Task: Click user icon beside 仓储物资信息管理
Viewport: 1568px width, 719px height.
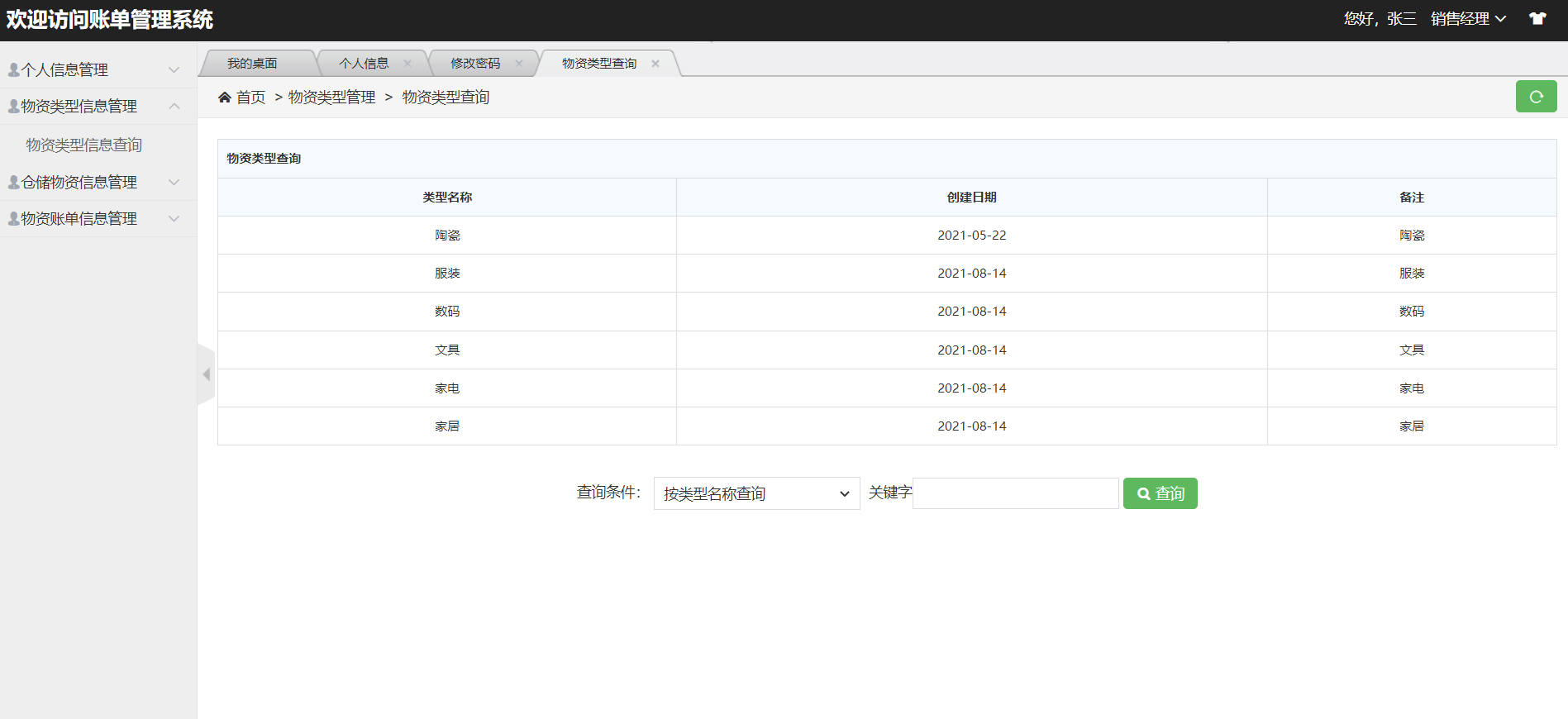Action: [x=14, y=183]
